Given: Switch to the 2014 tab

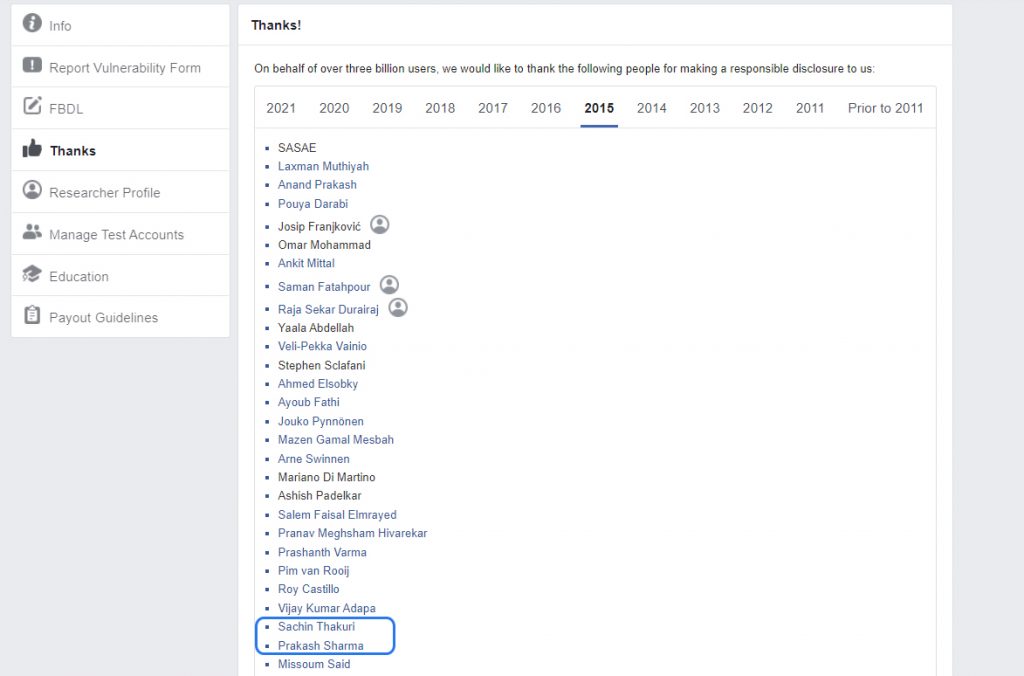Looking at the screenshot, I should point(652,108).
